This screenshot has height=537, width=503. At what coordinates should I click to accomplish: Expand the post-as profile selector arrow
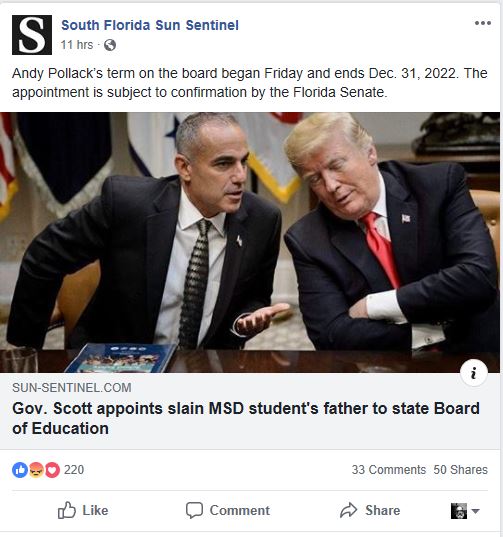coord(475,511)
